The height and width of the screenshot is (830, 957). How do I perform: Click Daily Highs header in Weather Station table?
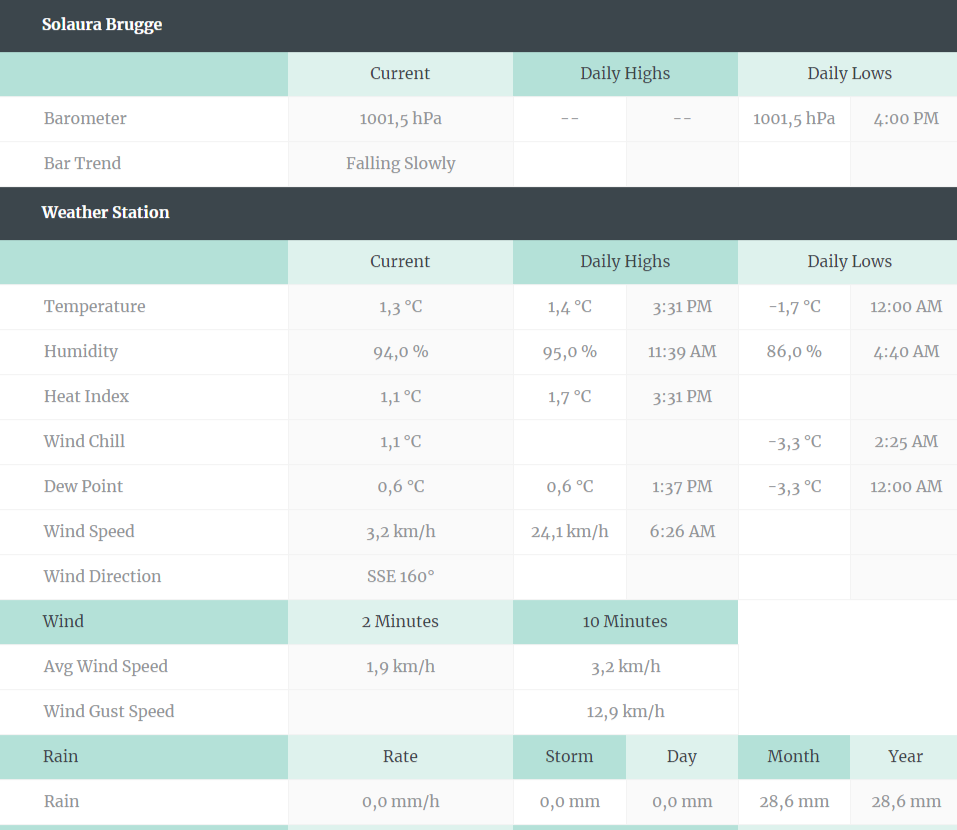(x=625, y=262)
